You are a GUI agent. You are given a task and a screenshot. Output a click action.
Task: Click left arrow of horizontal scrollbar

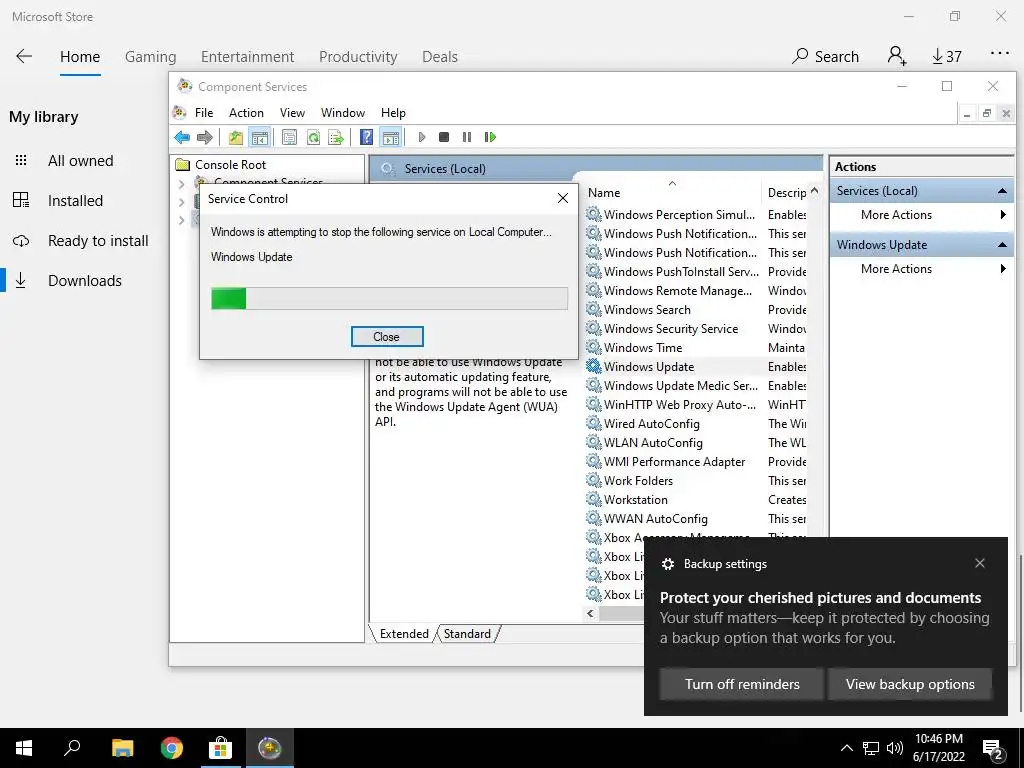pos(590,613)
